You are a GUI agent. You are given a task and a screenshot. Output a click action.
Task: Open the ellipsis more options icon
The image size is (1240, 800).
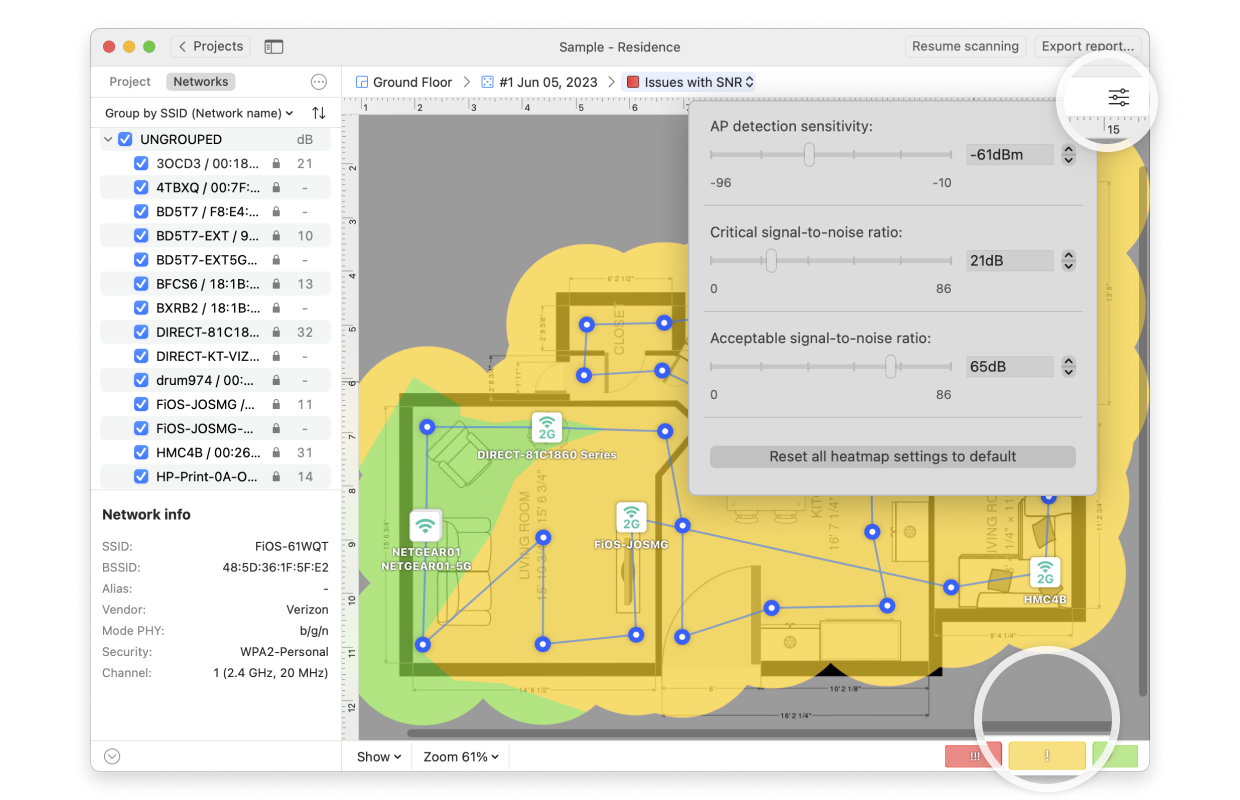tap(319, 82)
